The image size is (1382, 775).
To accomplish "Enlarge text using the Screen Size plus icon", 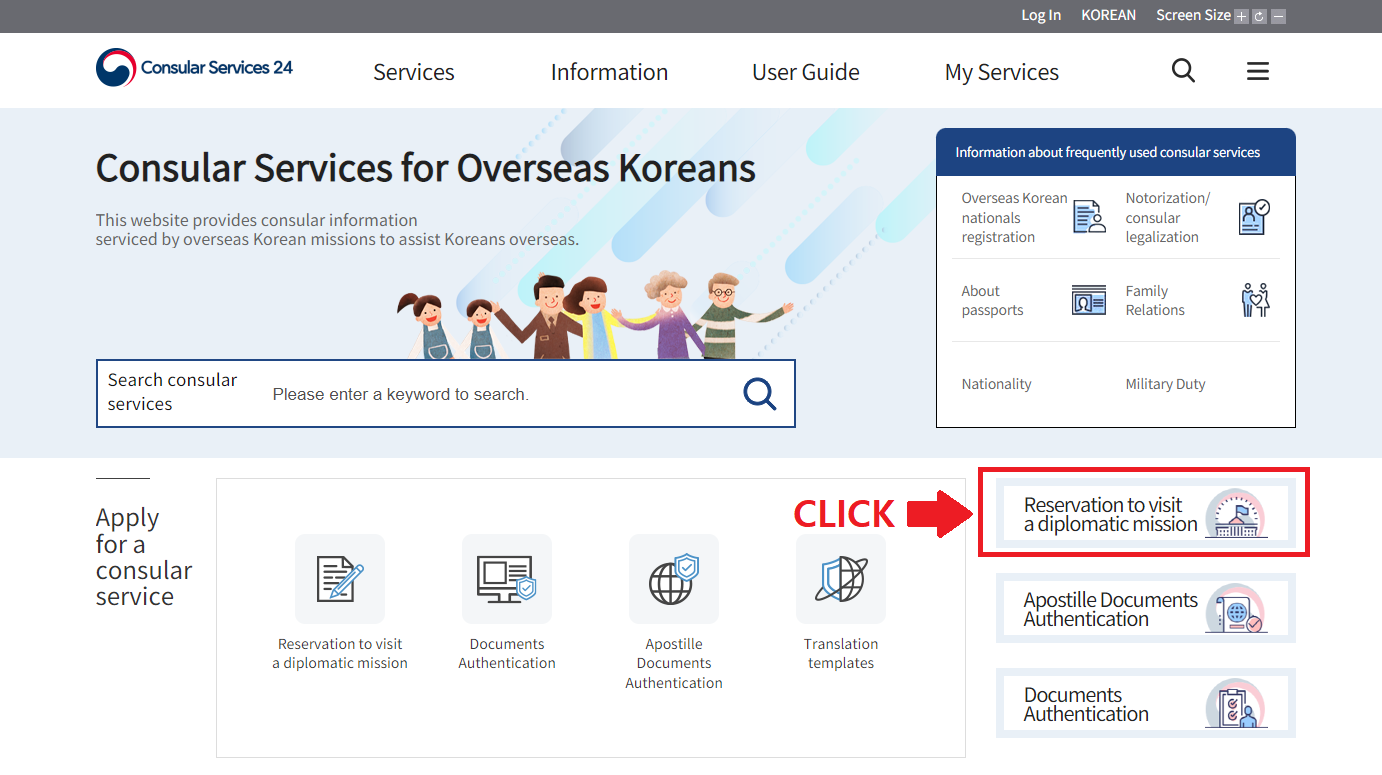I will click(1240, 16).
